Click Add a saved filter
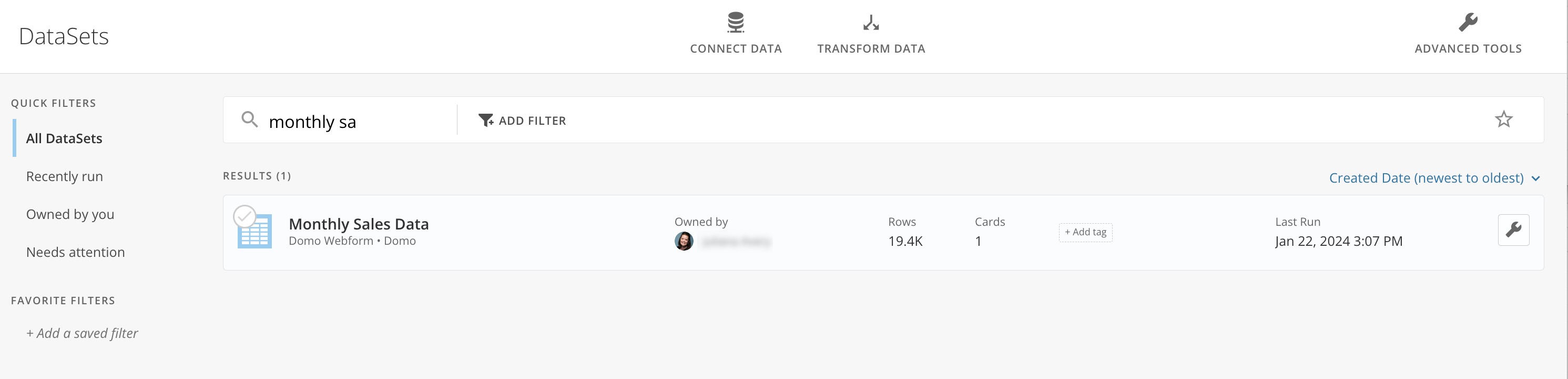The width and height of the screenshot is (1568, 379). 82,333
